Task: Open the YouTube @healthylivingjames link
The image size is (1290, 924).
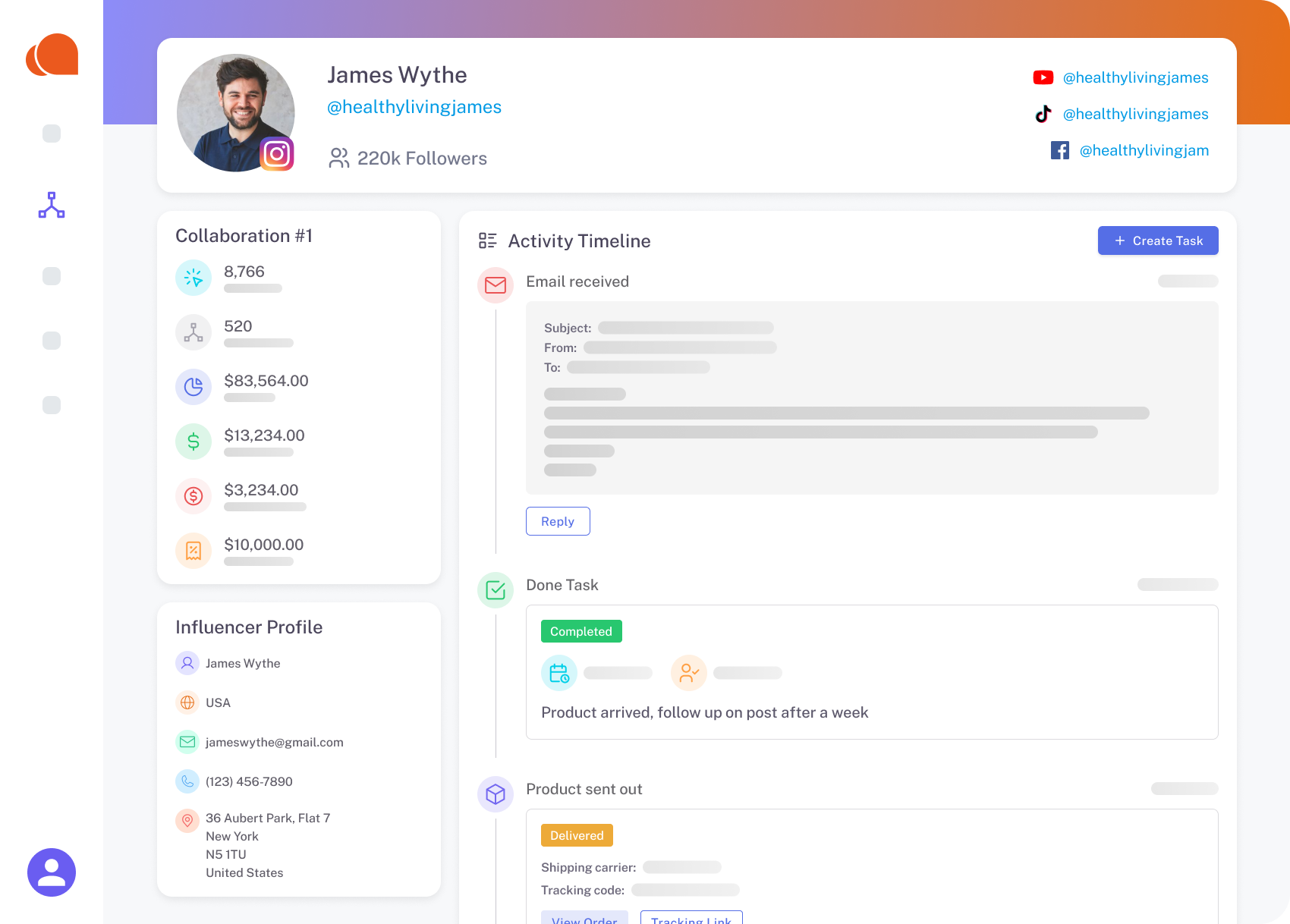Action: click(1135, 77)
